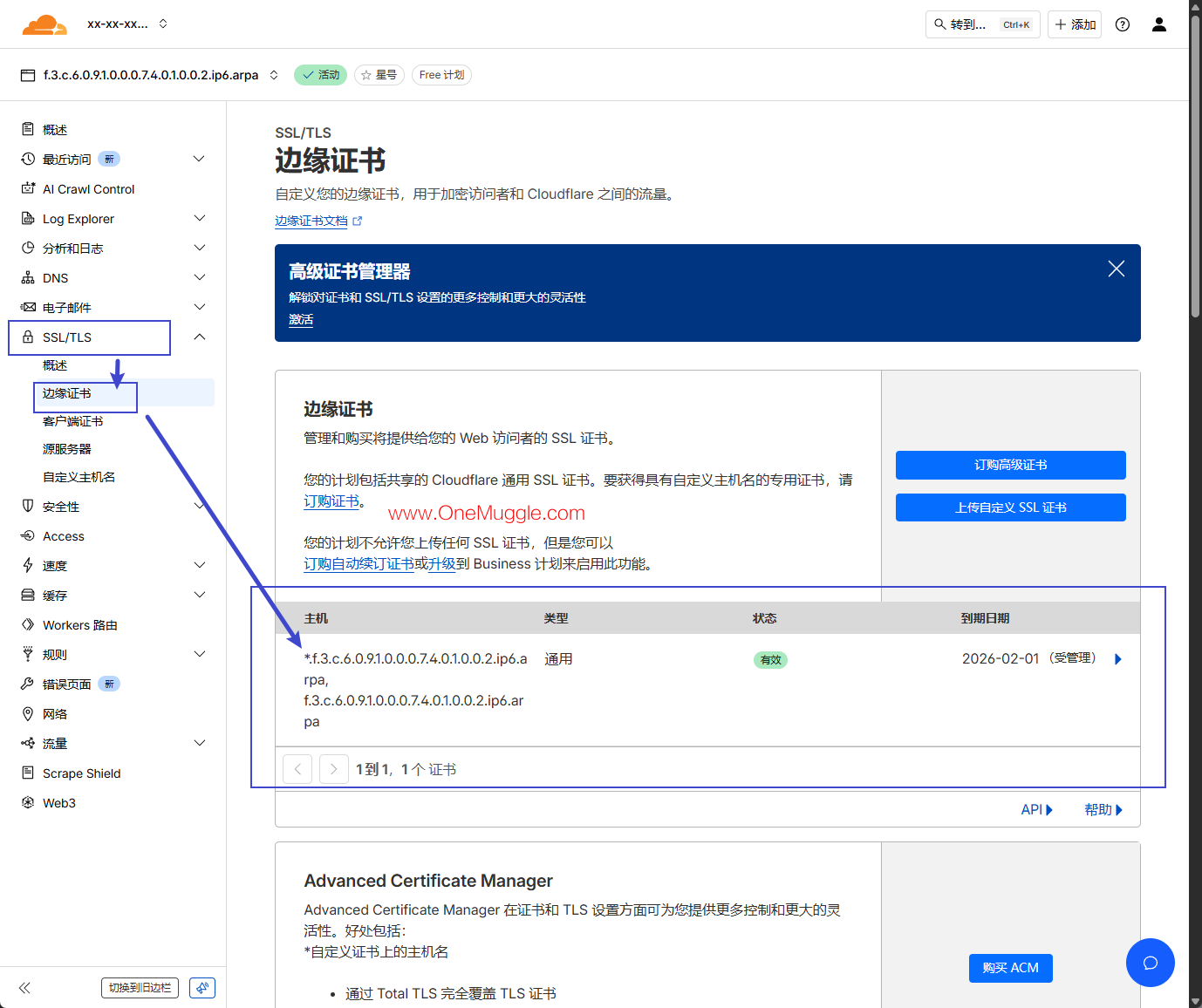The width and height of the screenshot is (1202, 1008).
Task: Expand the Log Explorer chevron
Action: (x=199, y=218)
